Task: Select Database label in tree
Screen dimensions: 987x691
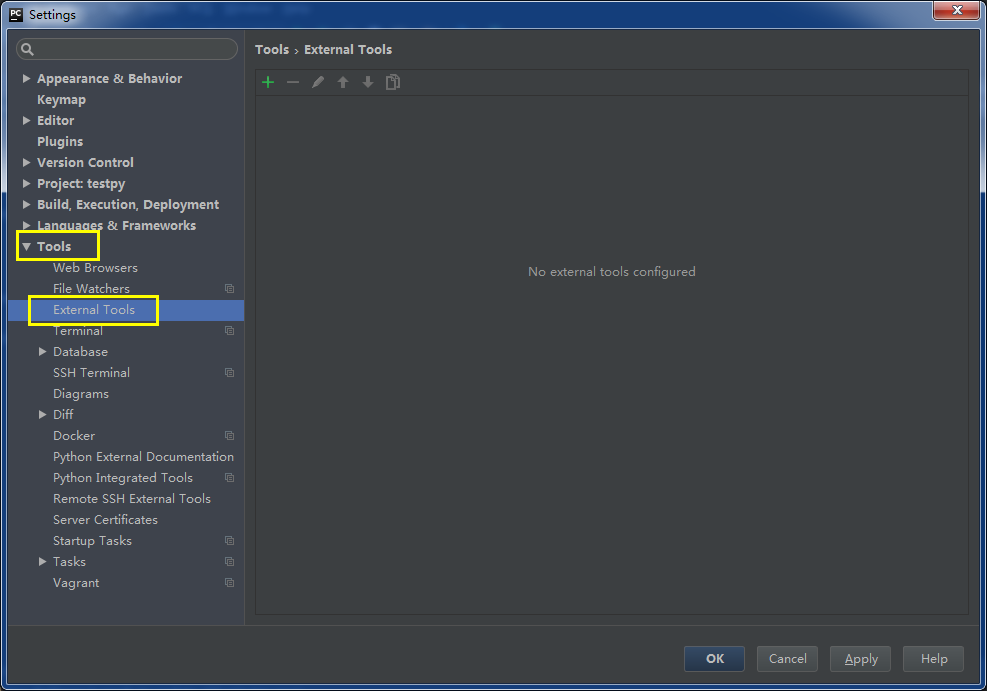Action: pyautogui.click(x=80, y=352)
